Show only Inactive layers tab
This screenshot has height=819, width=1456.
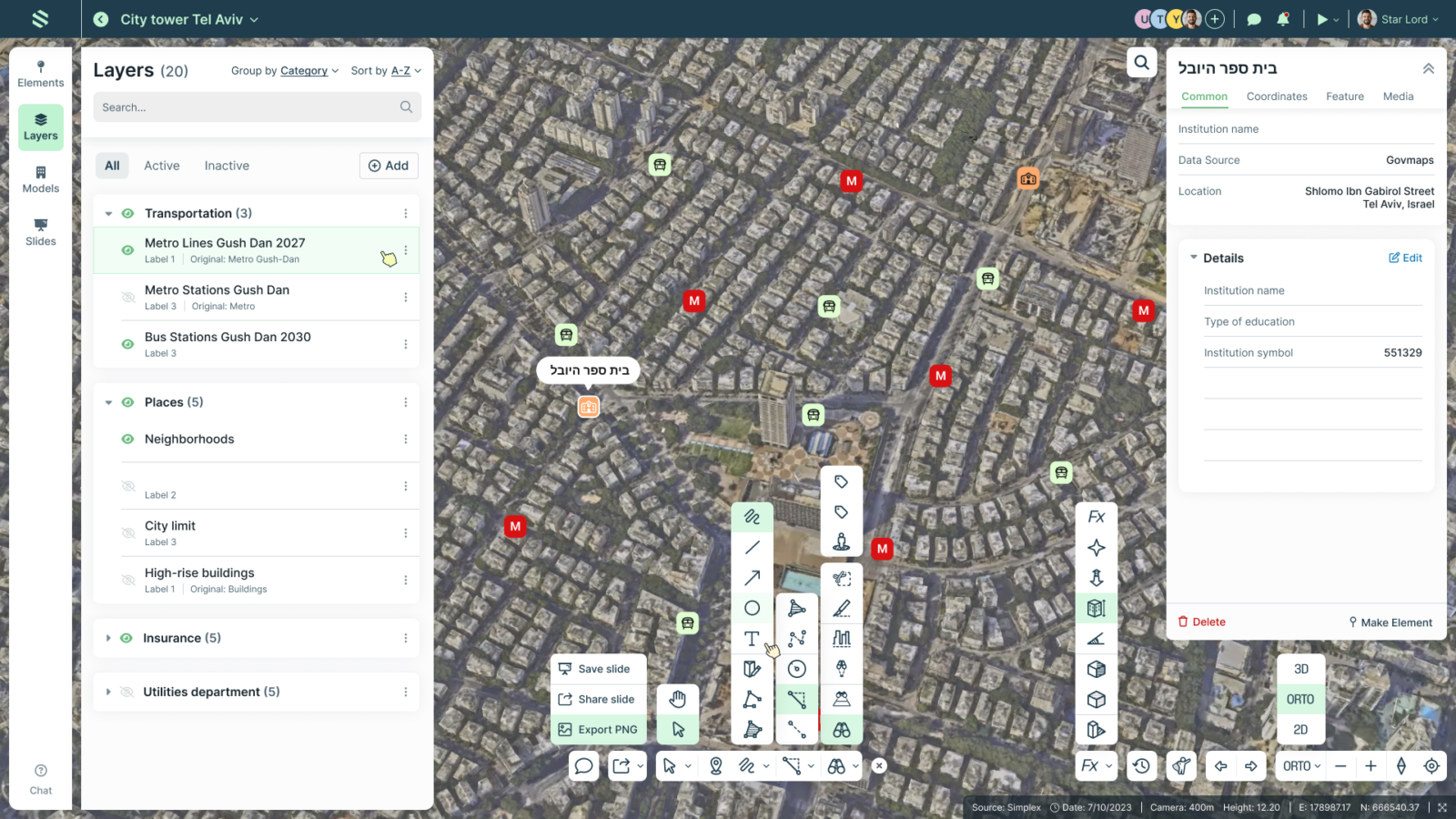click(x=227, y=166)
